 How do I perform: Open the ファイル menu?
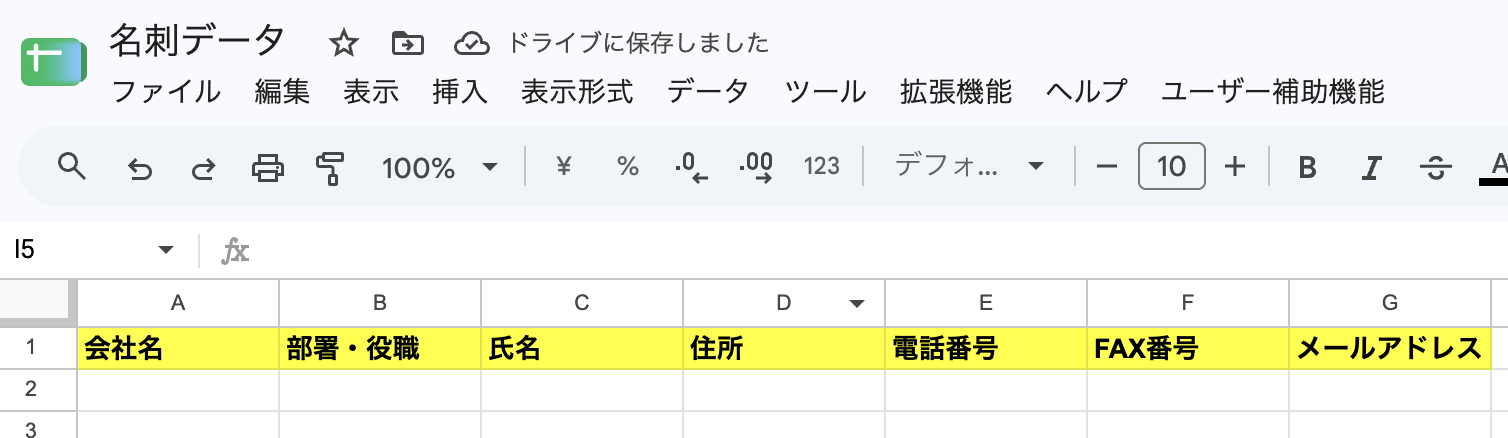click(x=166, y=92)
